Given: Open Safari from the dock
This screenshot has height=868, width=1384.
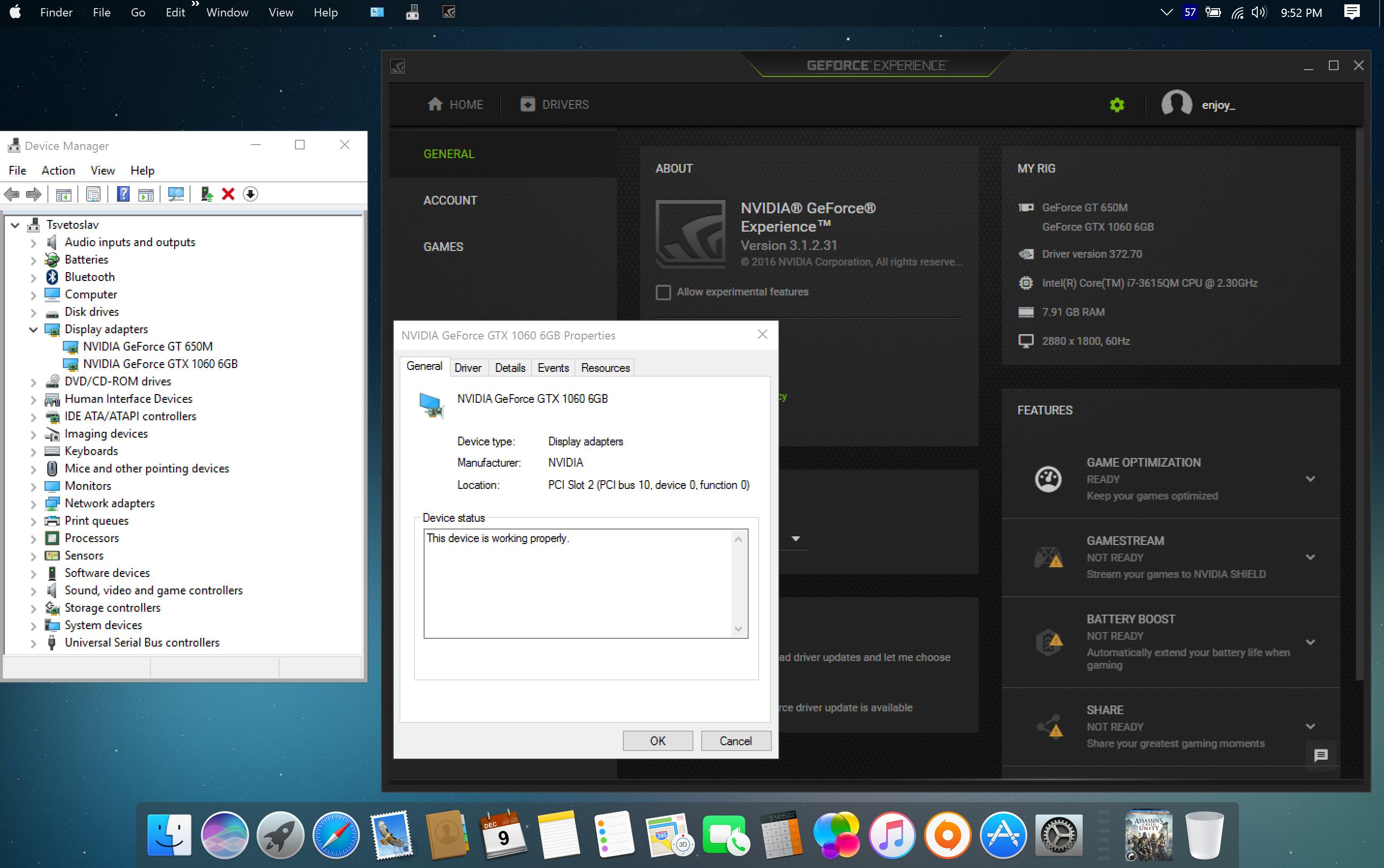Looking at the screenshot, I should (336, 835).
